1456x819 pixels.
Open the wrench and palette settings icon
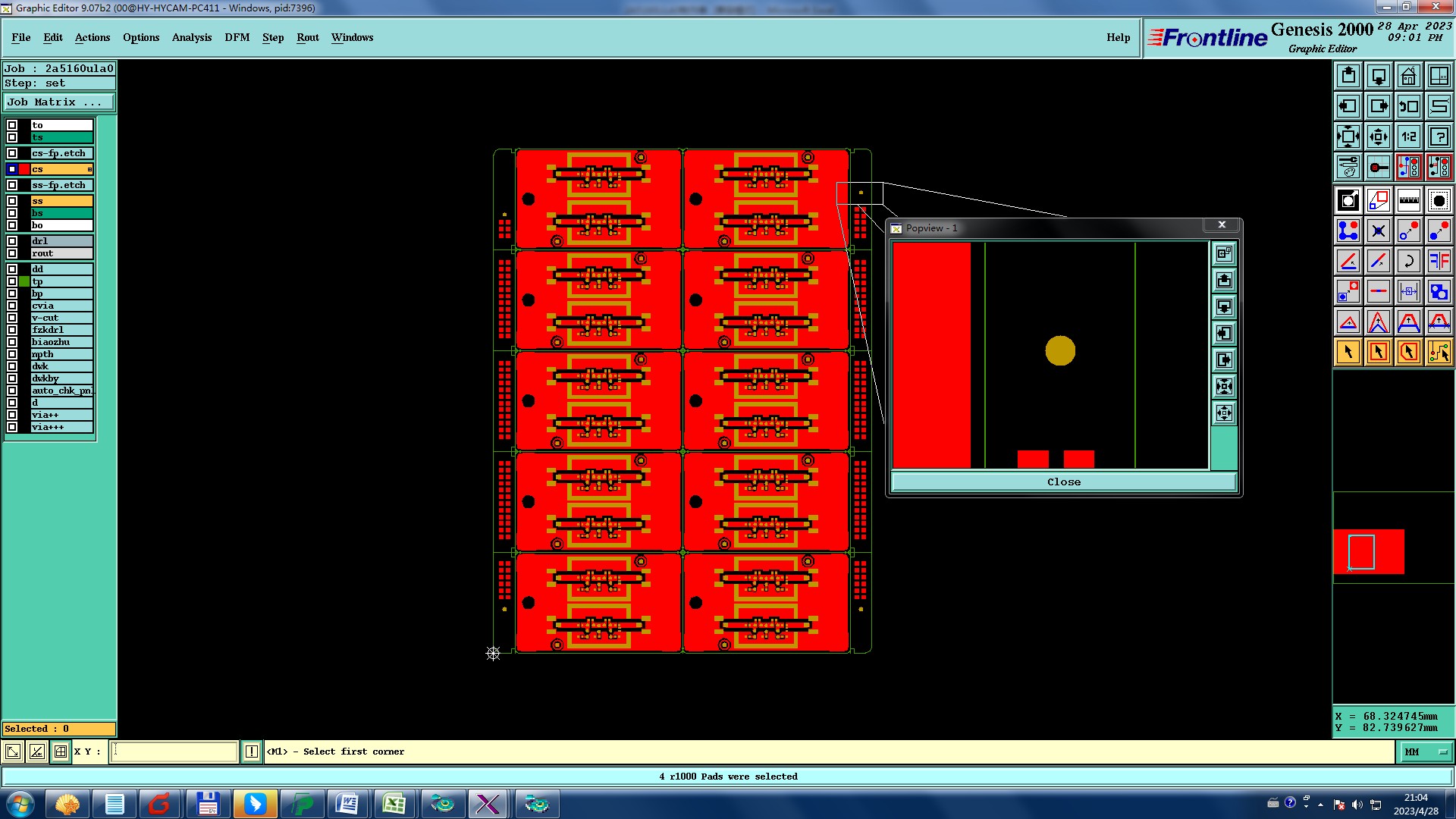pyautogui.click(x=1348, y=167)
